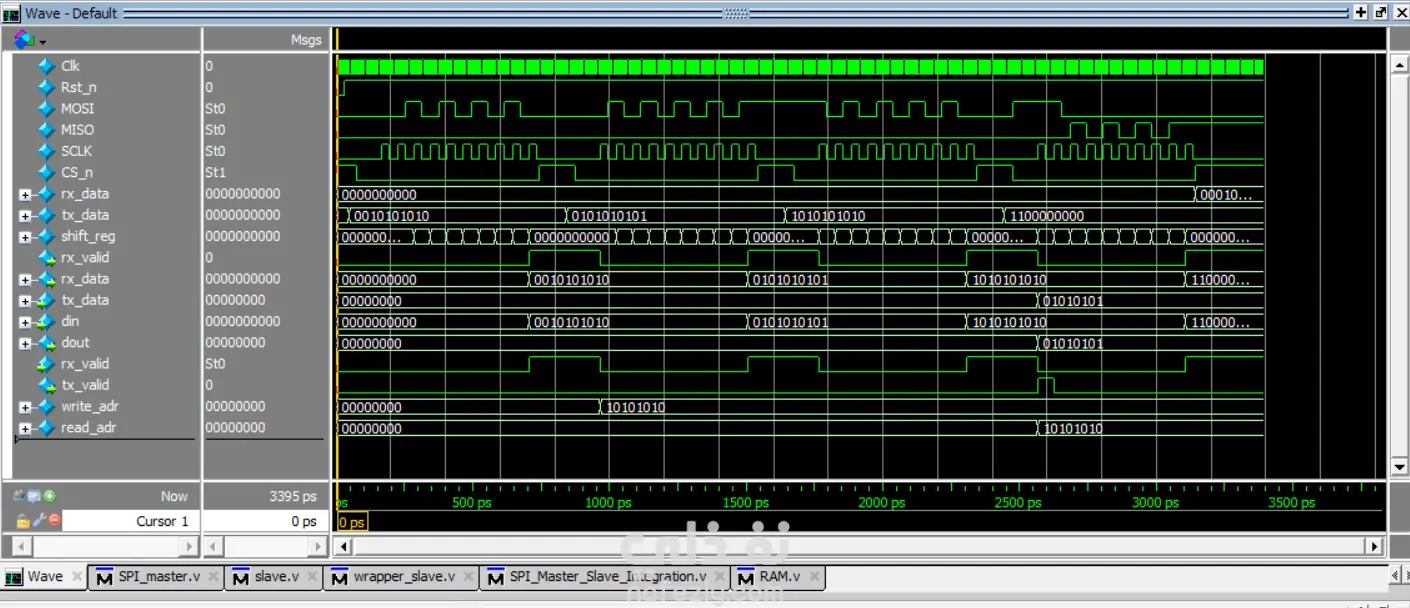Remove Cursor 1 with red icon
Image resolution: width=1410 pixels, height=608 pixels.
54,521
